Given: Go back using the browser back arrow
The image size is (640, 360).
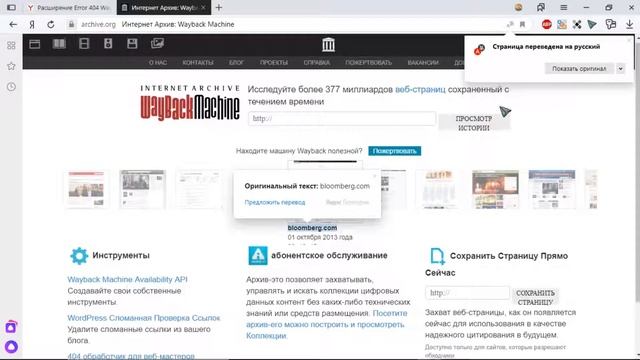Looking at the screenshot, I should pos(13,24).
